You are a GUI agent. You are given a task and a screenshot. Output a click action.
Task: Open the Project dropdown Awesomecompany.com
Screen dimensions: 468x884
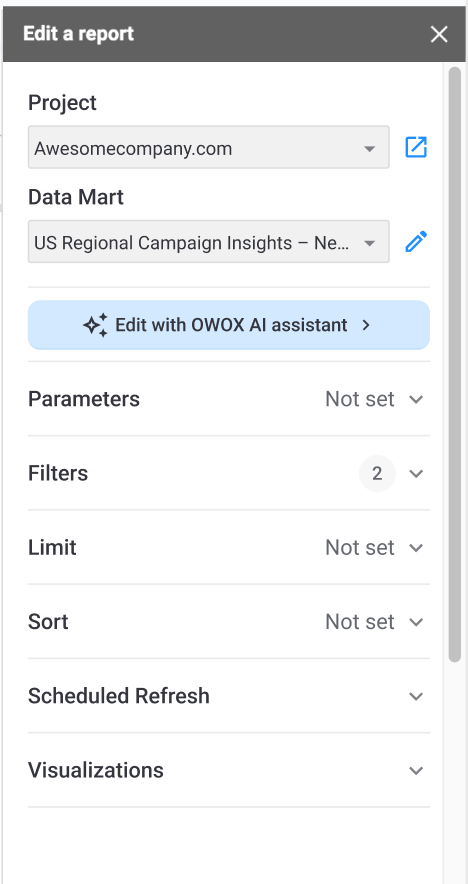pyautogui.click(x=209, y=147)
